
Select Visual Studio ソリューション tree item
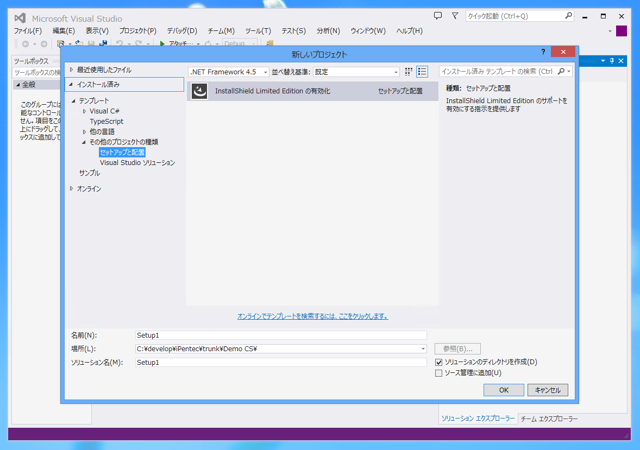tap(138, 163)
